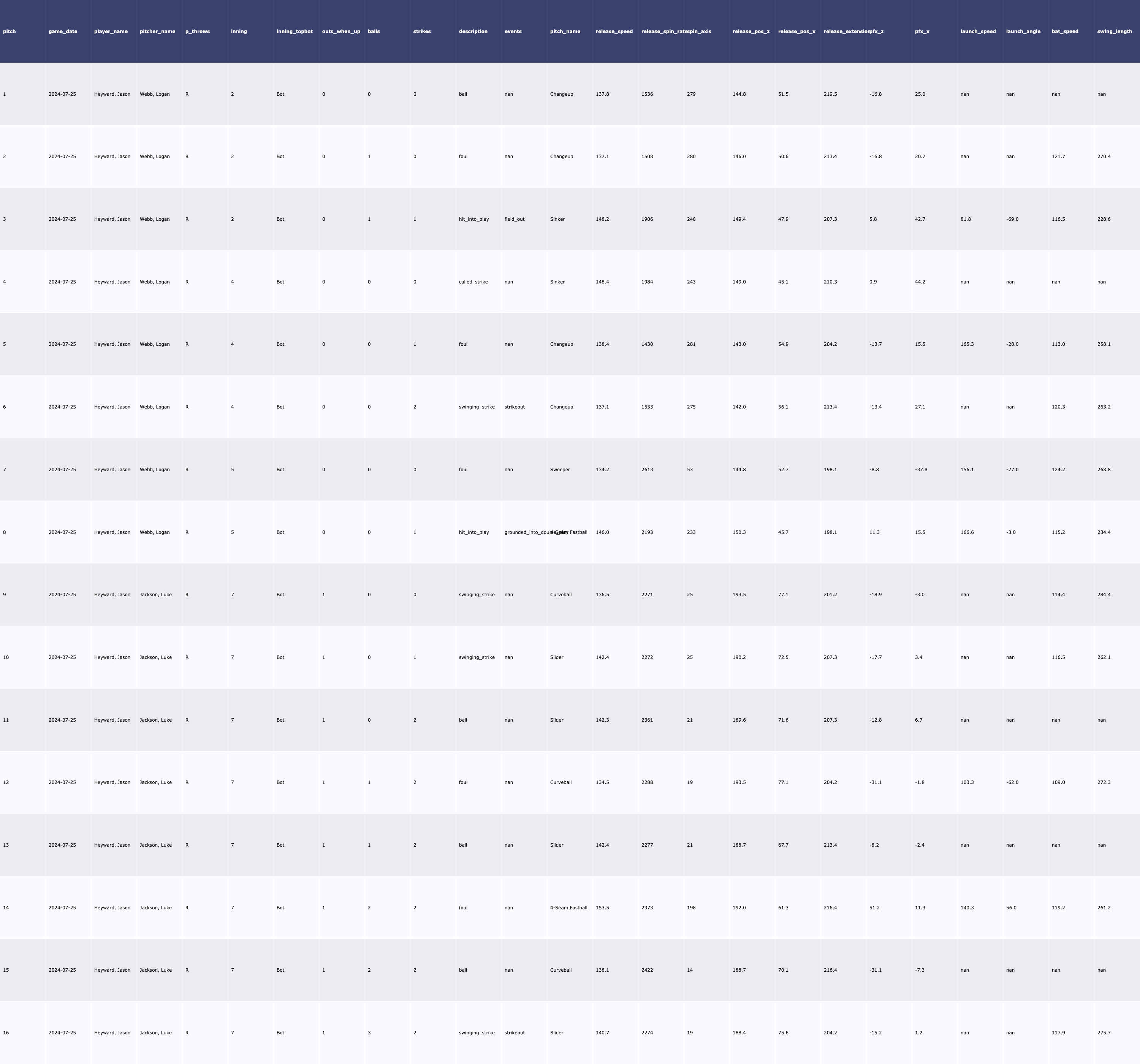Click the called_strike cell in row 4
The height and width of the screenshot is (1064, 1140).
pos(473,282)
